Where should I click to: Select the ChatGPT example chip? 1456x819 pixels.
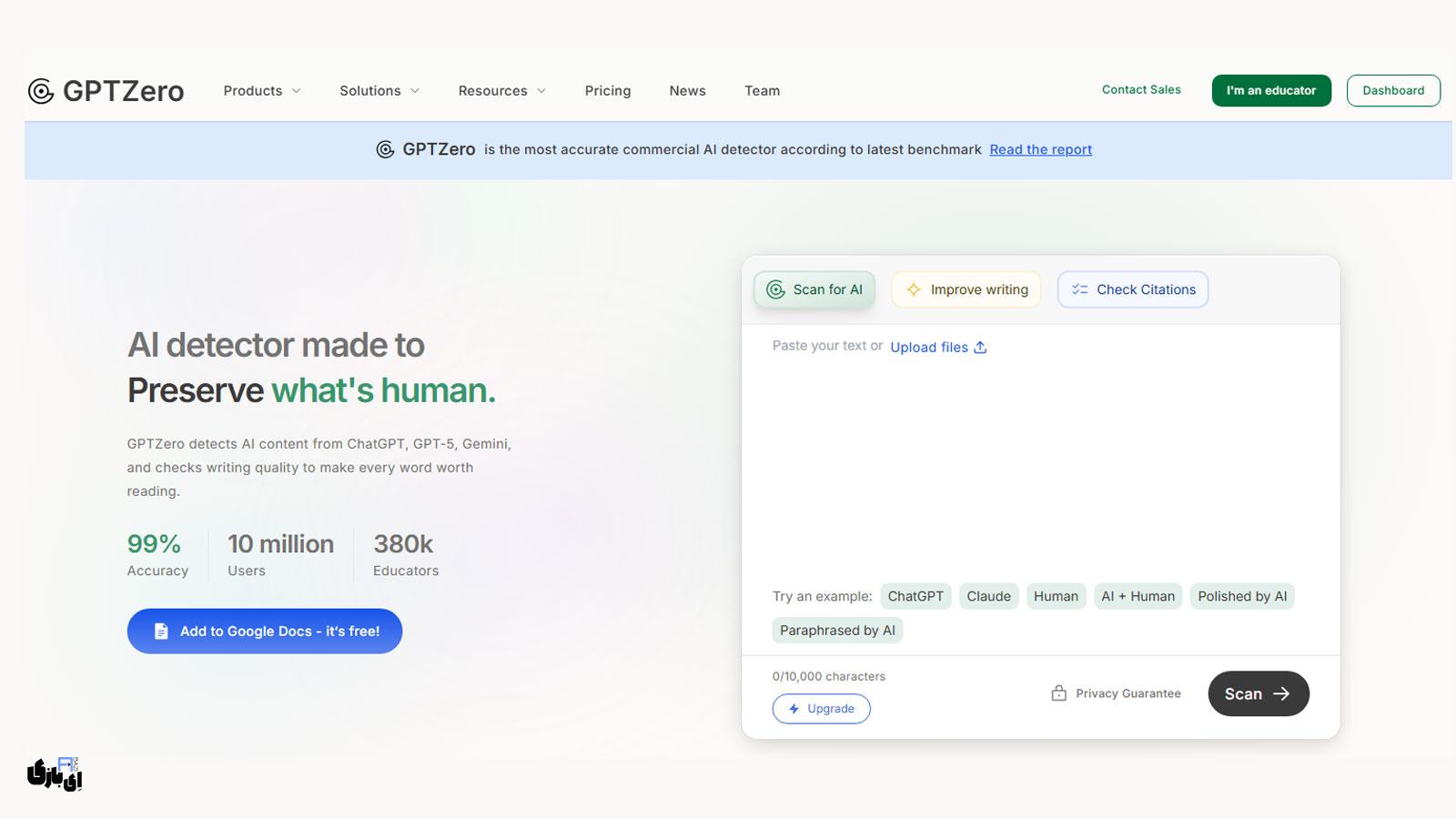(x=915, y=596)
